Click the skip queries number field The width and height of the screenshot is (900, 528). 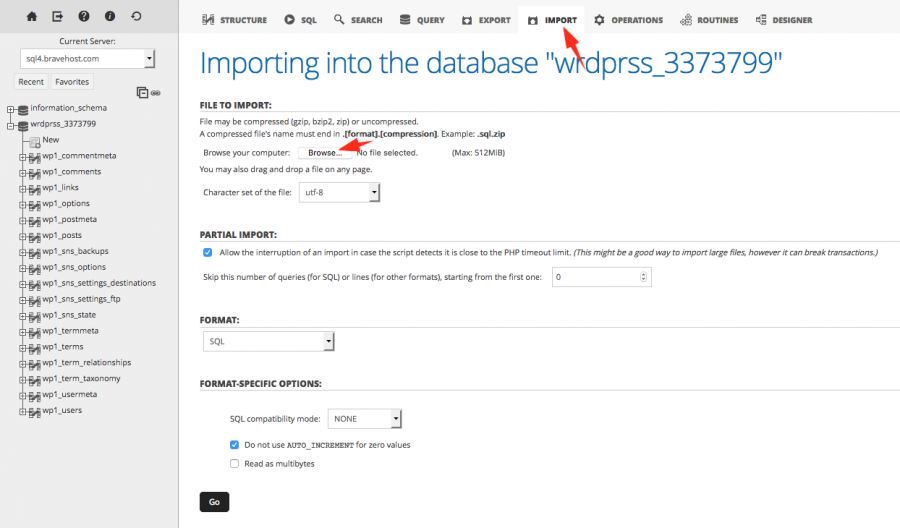pos(602,277)
